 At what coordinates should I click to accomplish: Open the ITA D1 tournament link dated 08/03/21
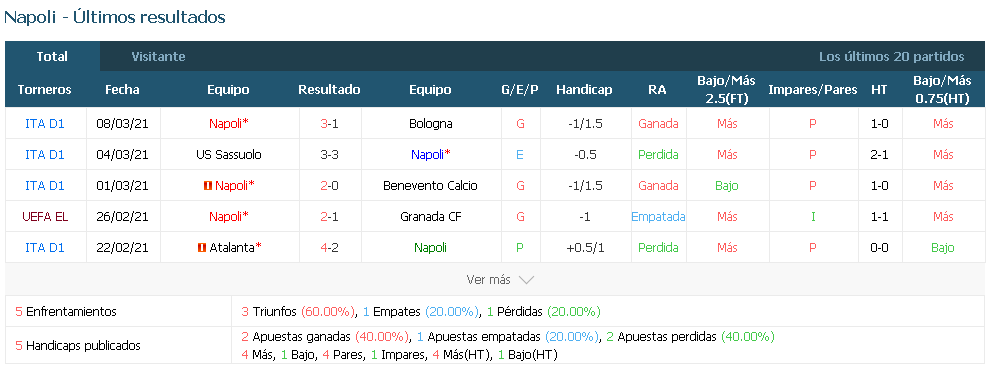[x=45, y=123]
